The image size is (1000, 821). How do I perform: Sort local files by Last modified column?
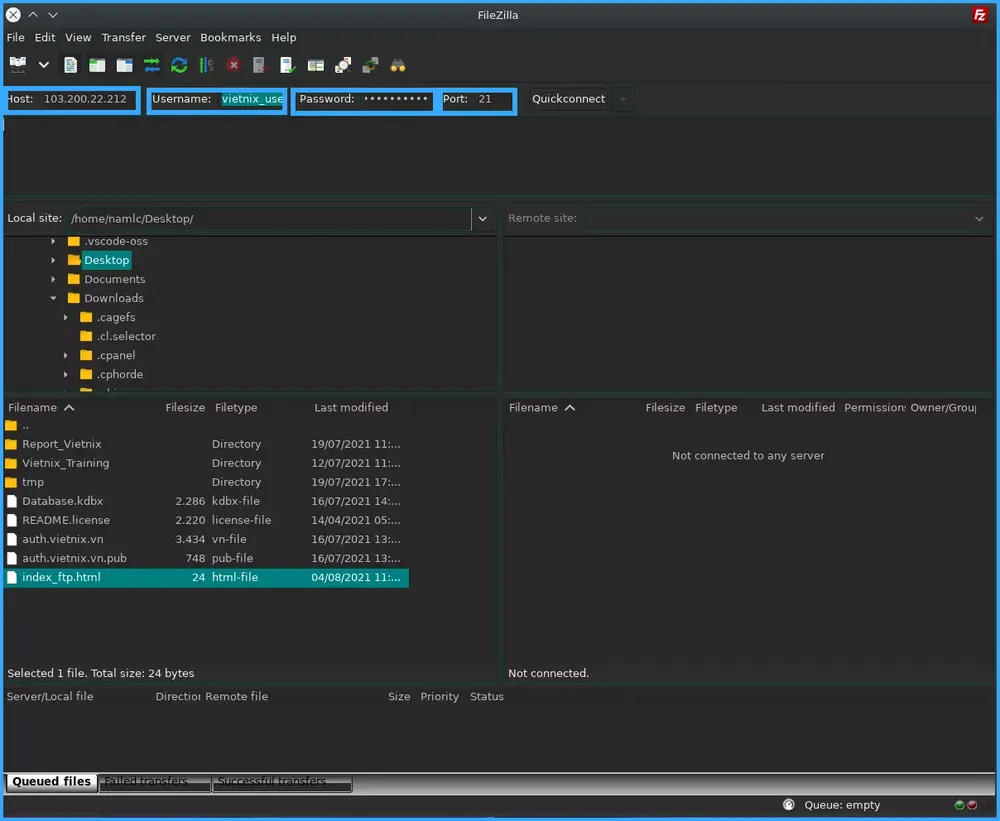(351, 407)
